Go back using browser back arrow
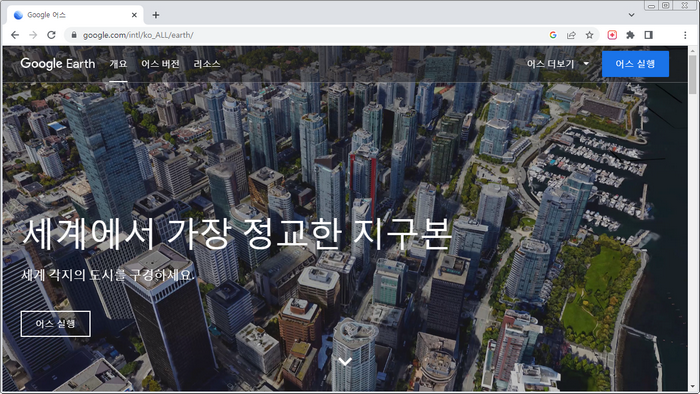This screenshot has width=700, height=394. 15,35
